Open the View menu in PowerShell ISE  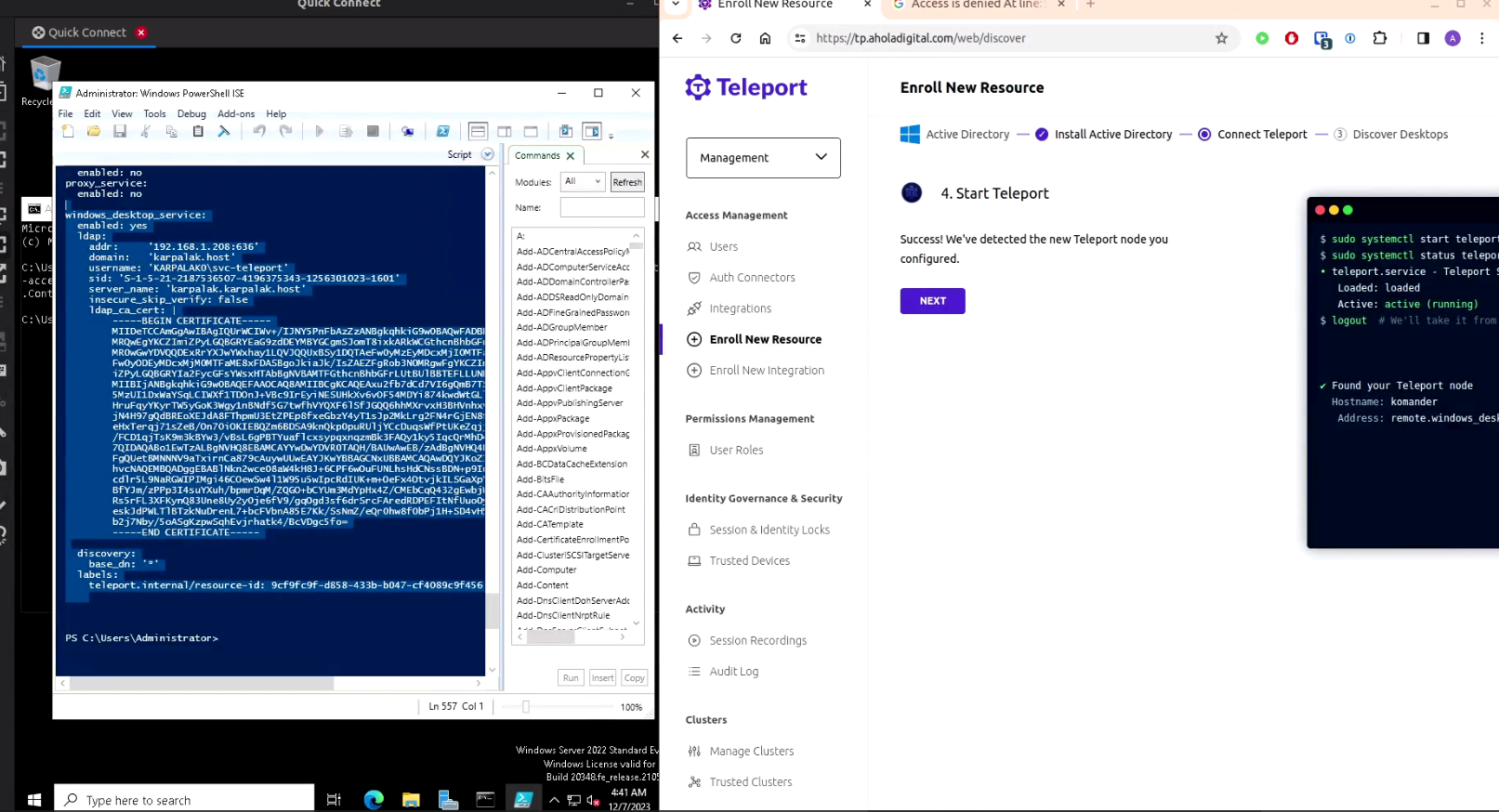pyautogui.click(x=122, y=113)
